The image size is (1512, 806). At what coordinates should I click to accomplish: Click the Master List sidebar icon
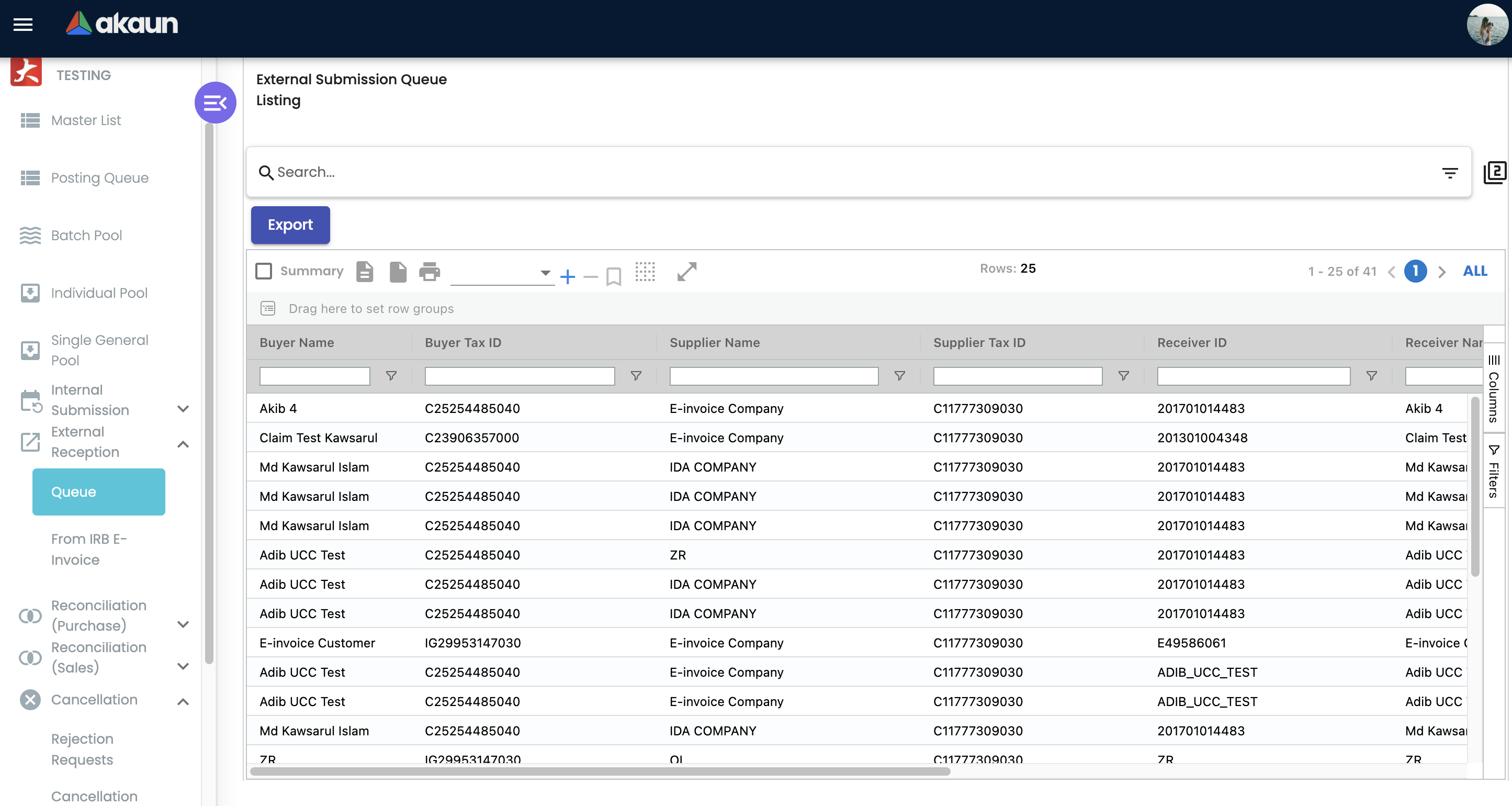pos(30,120)
